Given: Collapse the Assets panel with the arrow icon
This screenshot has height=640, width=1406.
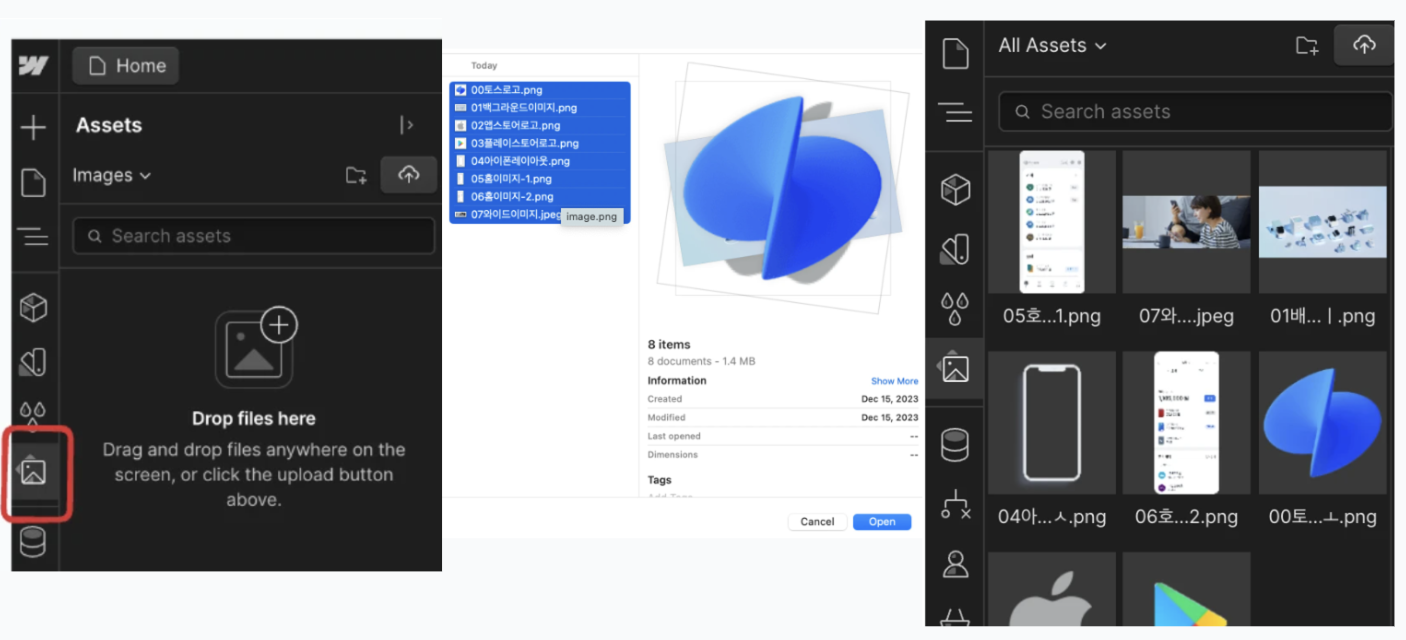Looking at the screenshot, I should pos(406,125).
